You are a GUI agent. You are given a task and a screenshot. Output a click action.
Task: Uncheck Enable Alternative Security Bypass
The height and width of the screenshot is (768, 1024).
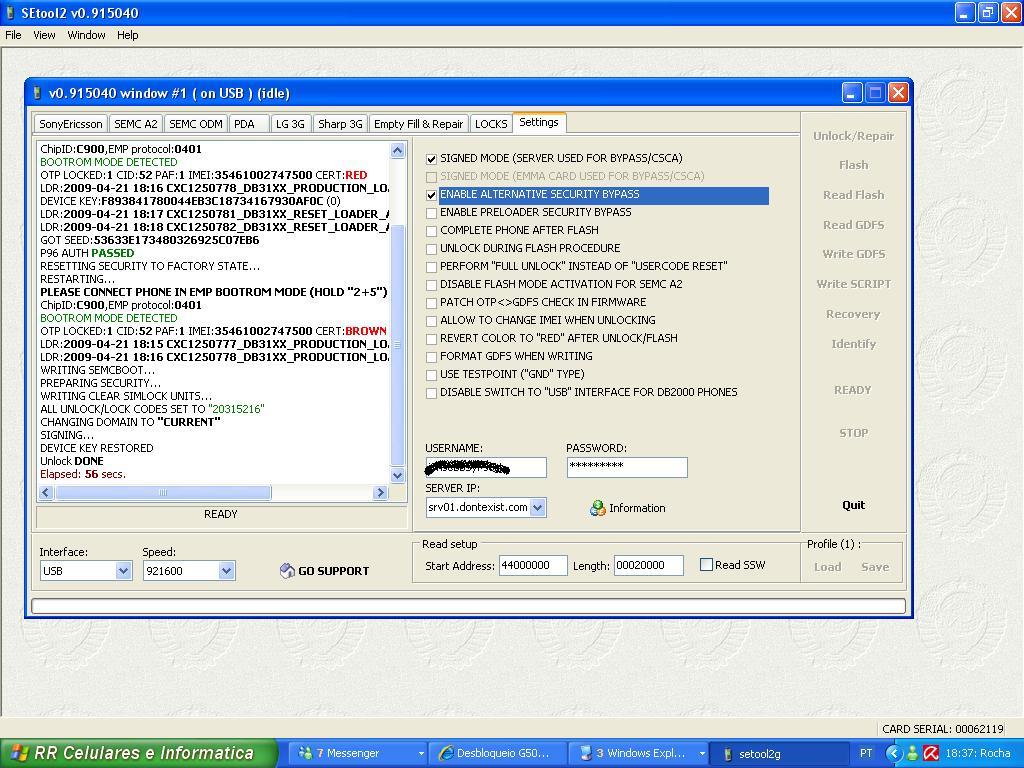coord(431,195)
